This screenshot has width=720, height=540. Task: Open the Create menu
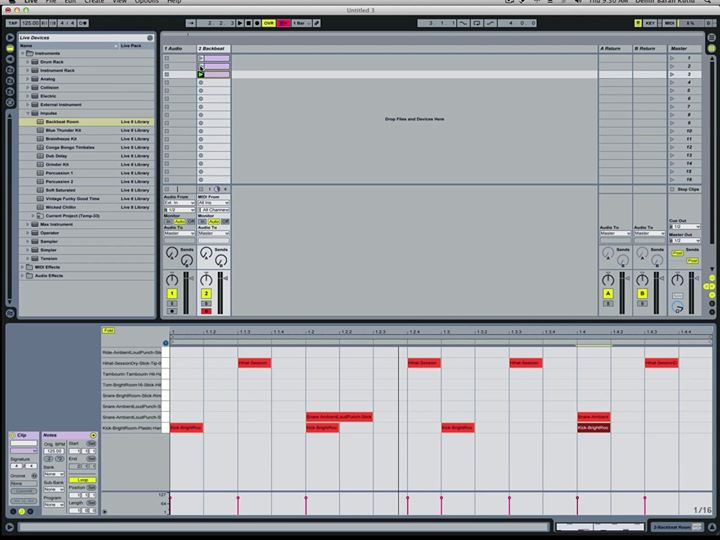(94, 1)
